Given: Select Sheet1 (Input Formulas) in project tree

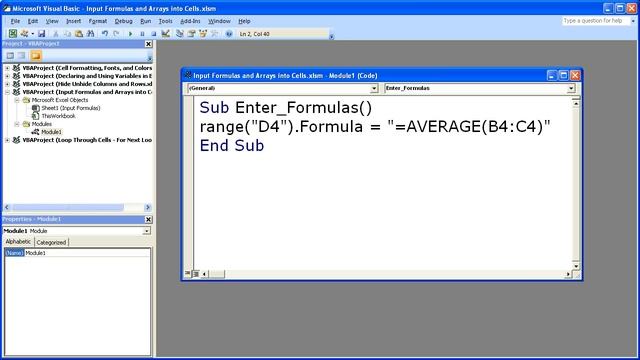Looking at the screenshot, I should point(71,108).
